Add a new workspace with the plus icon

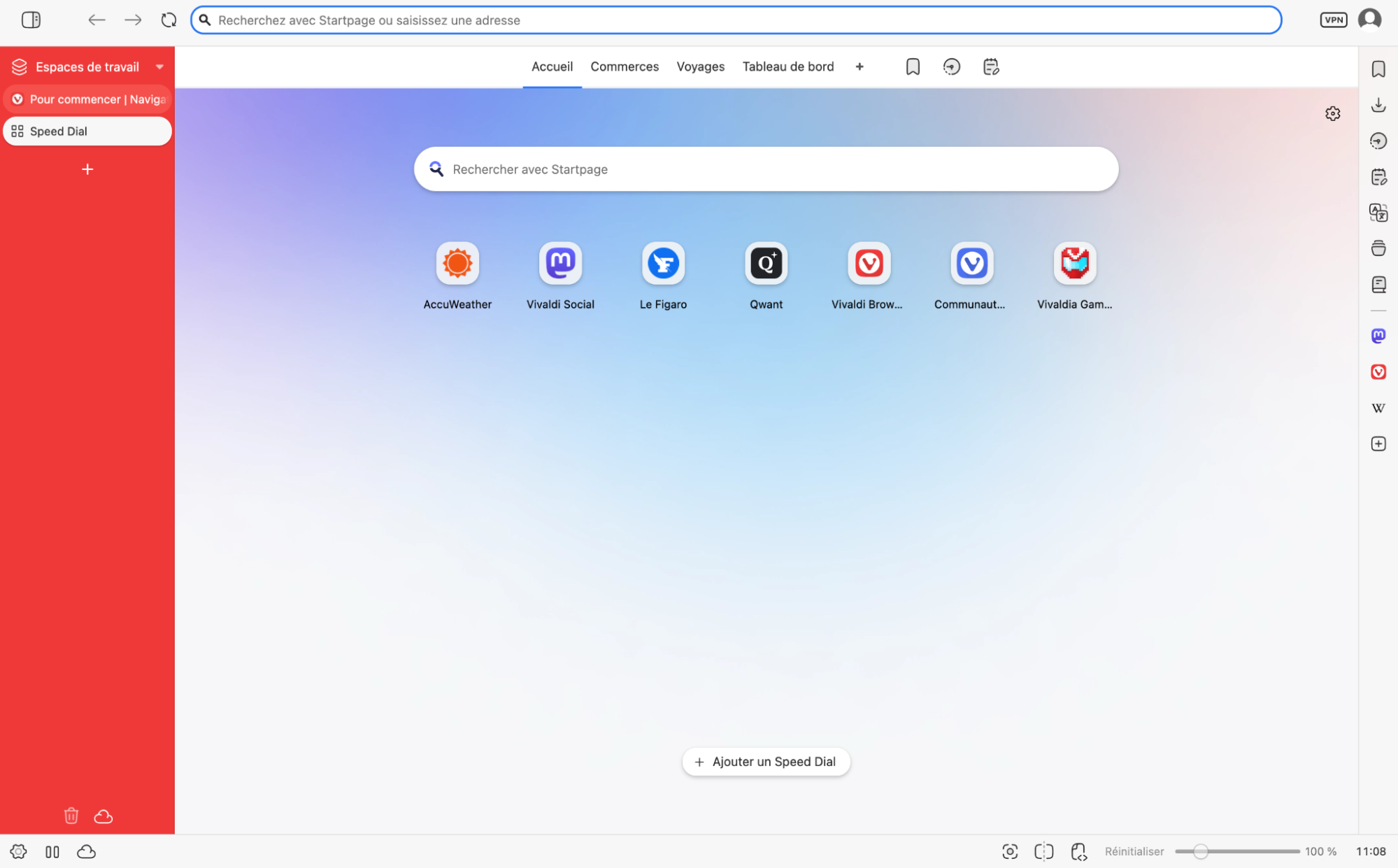87,169
